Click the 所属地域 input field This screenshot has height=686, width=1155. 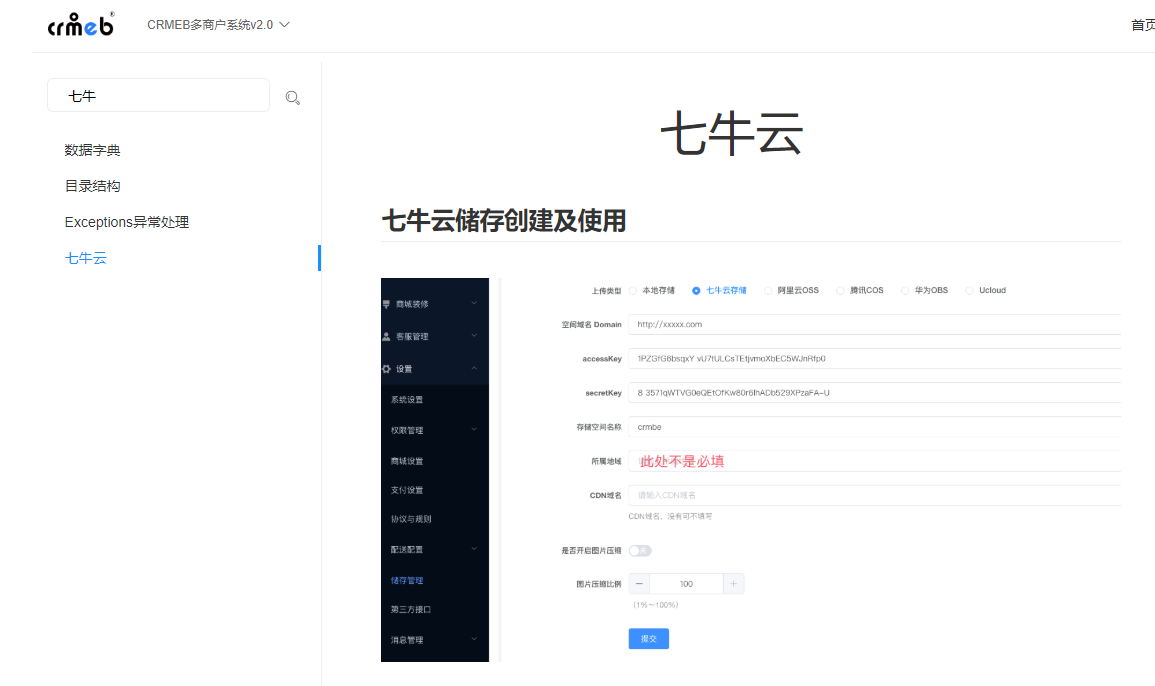click(874, 461)
